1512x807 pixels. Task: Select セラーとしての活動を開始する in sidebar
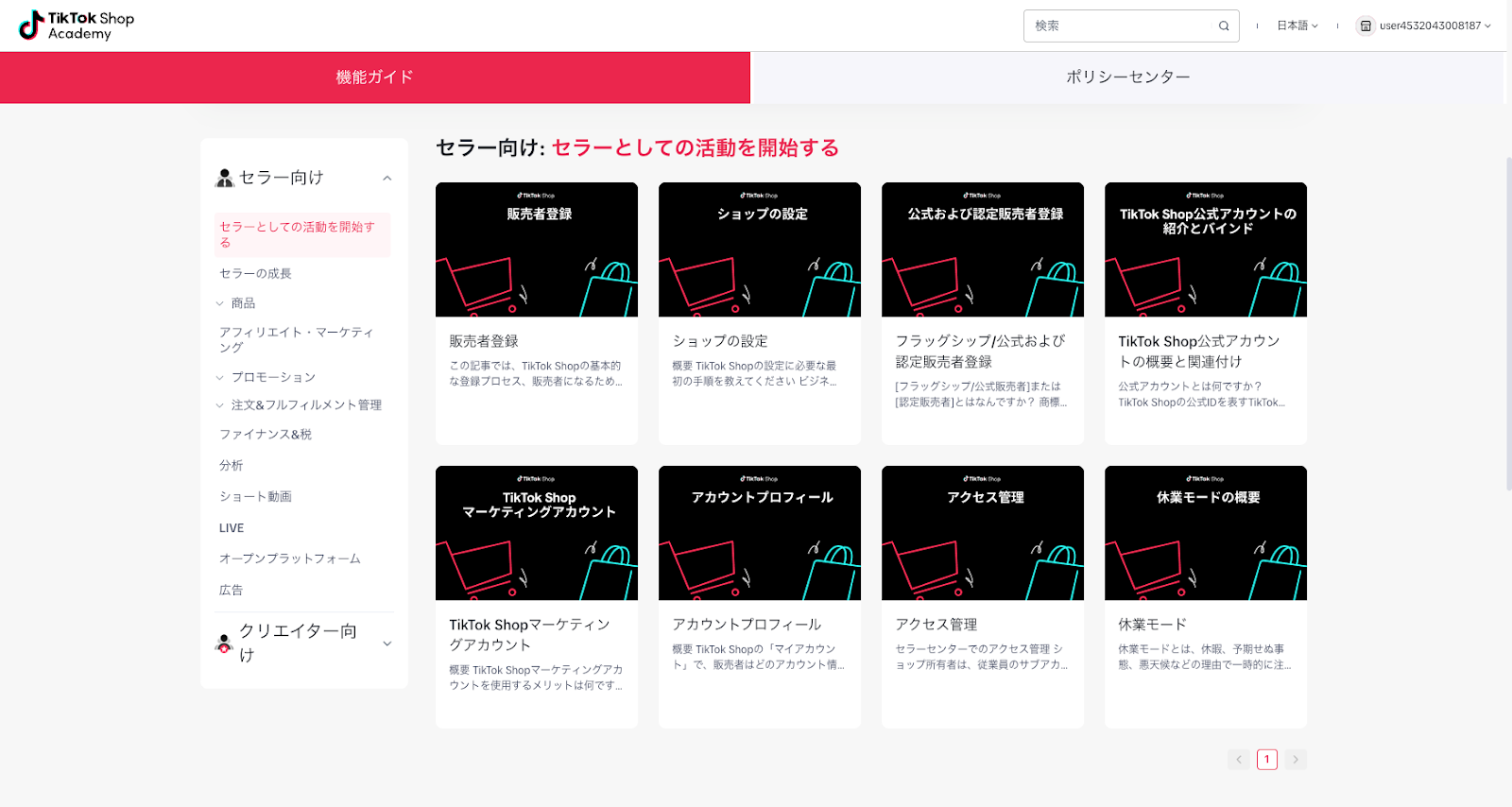(302, 234)
